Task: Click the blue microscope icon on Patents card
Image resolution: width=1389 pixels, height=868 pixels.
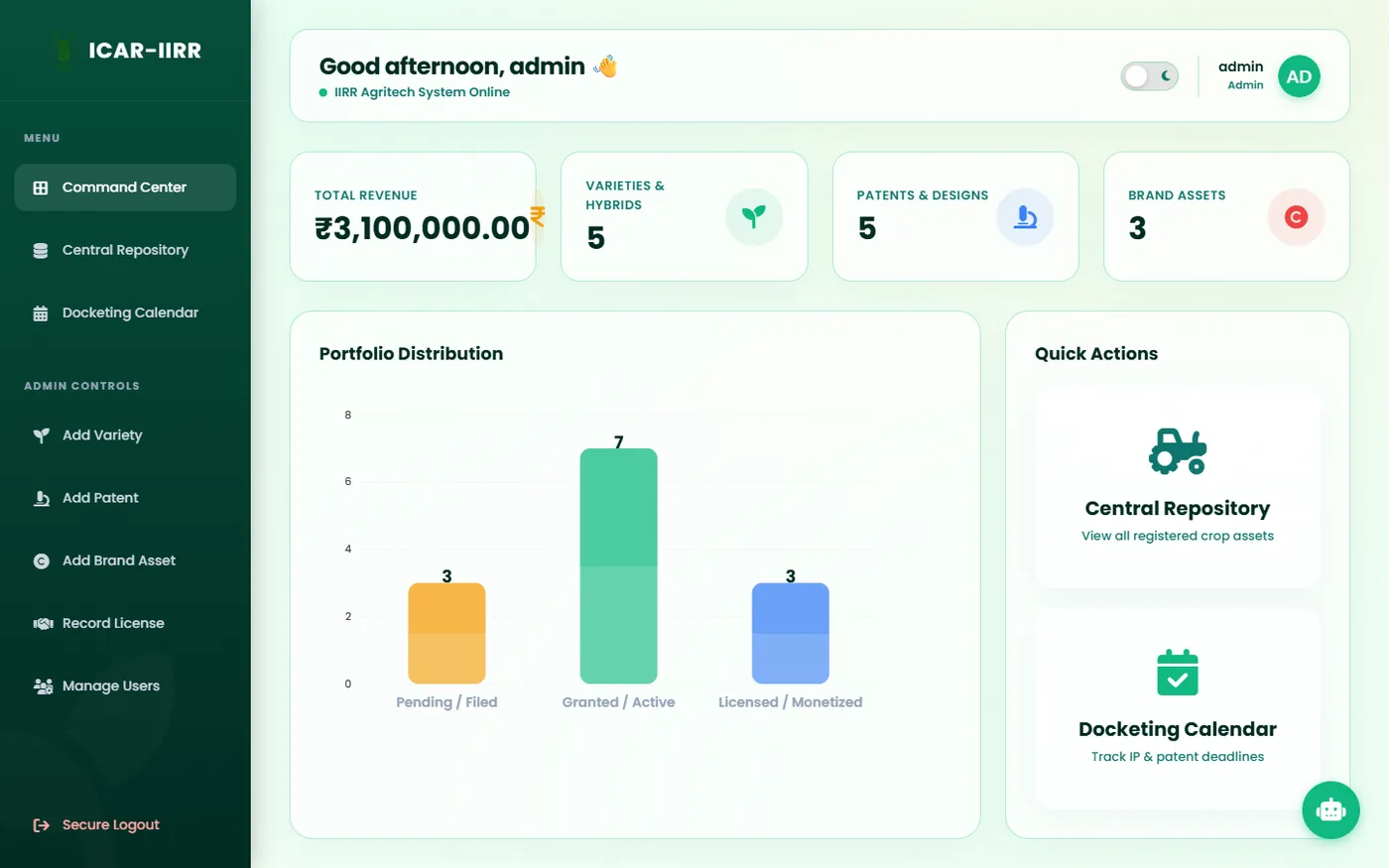Action: (x=1025, y=216)
